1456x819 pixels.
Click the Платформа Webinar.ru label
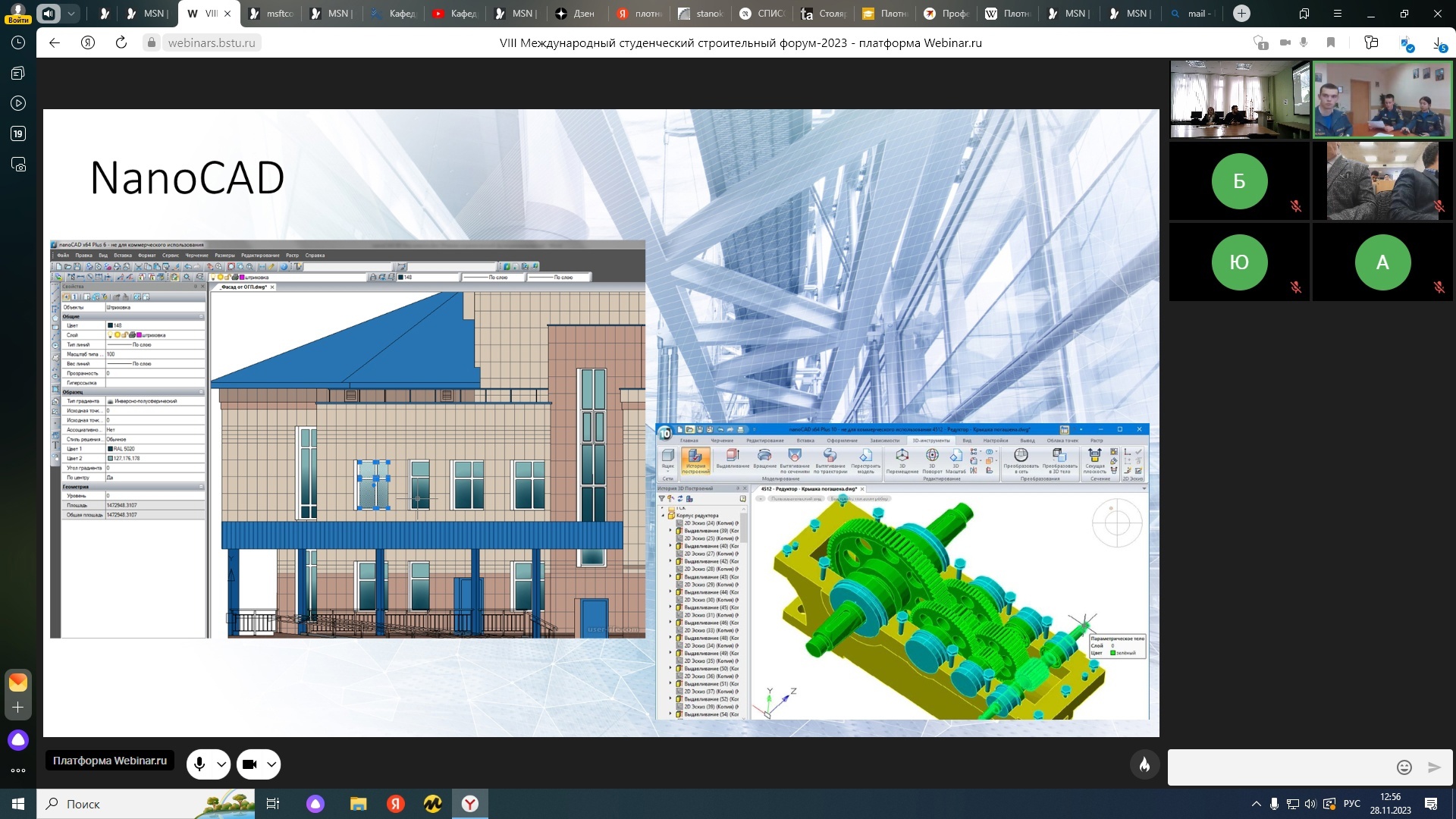(110, 761)
